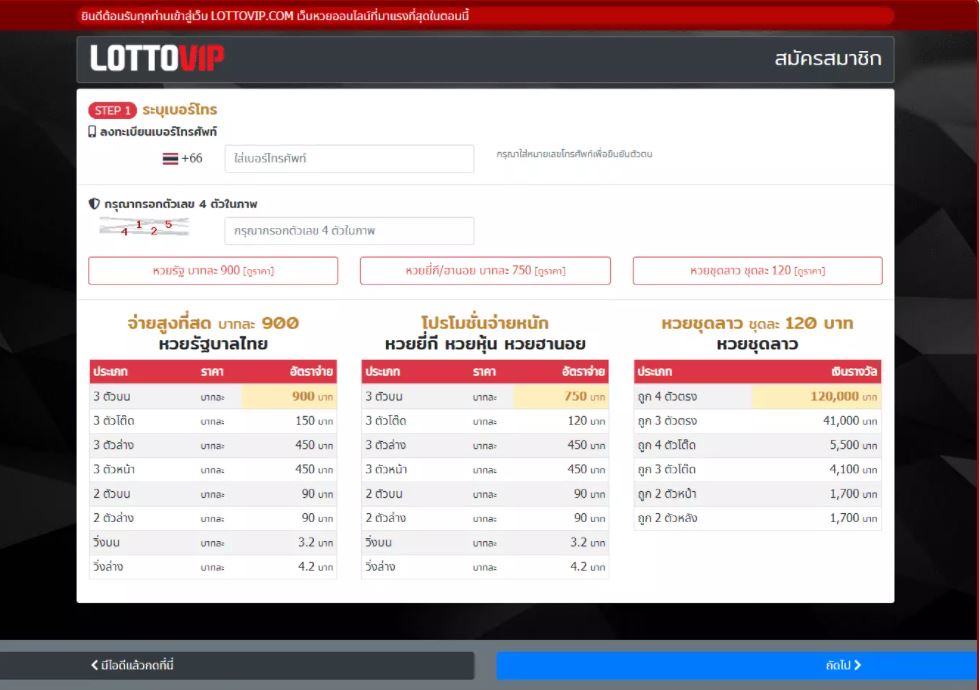Click the red welcome banner mentioning LOTTOVIP.COM
980x690 pixels.
(x=488, y=16)
